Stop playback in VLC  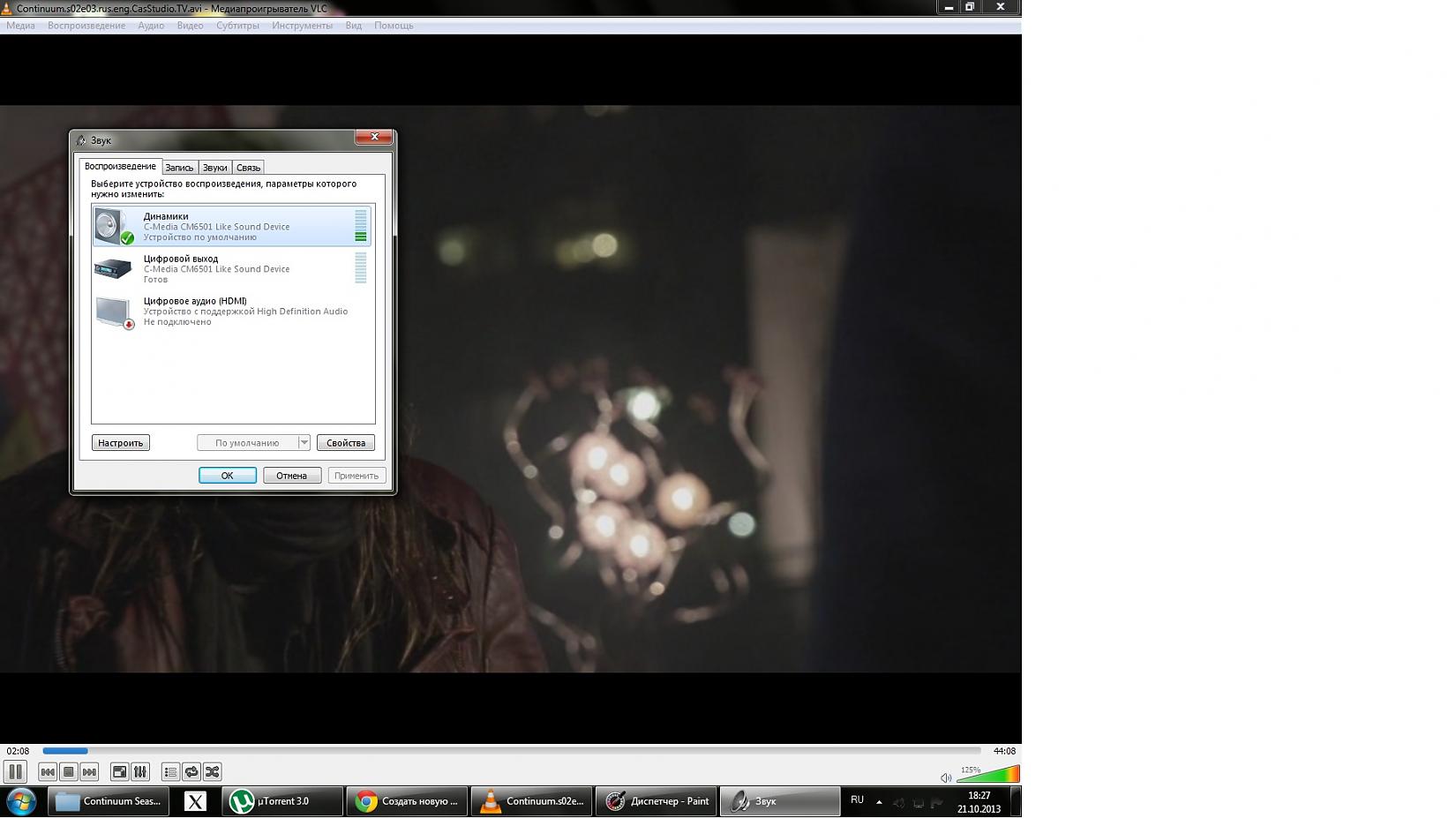69,771
